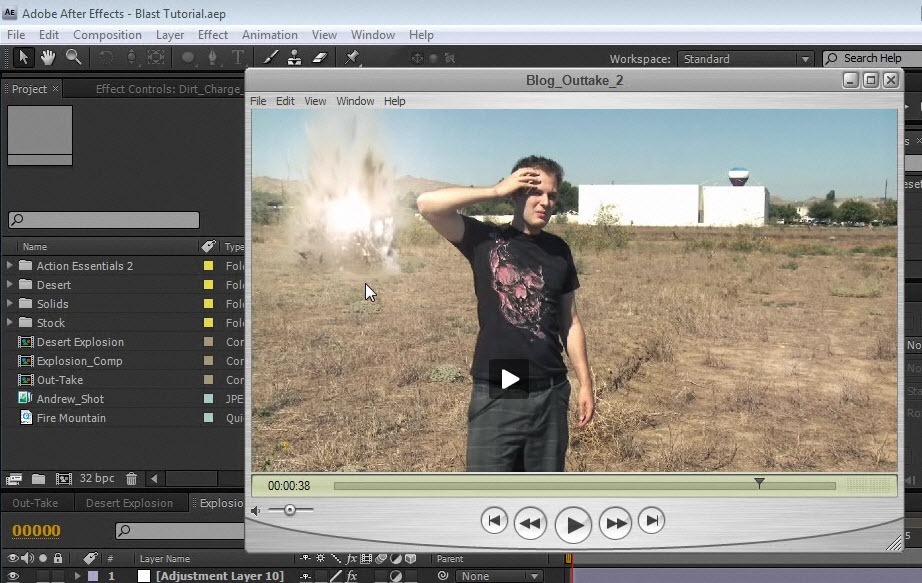Create a new folder in Project panel
The height and width of the screenshot is (583, 922).
(38, 479)
